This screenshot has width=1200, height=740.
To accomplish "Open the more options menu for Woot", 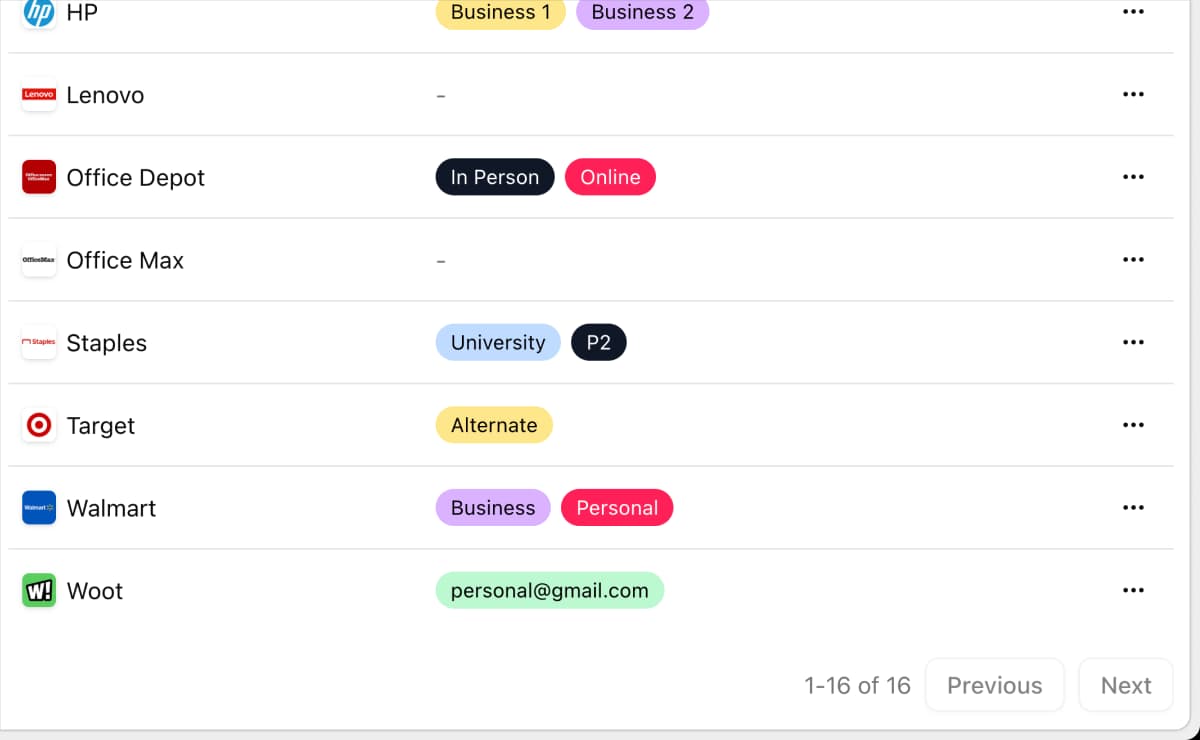I will [1132, 591].
